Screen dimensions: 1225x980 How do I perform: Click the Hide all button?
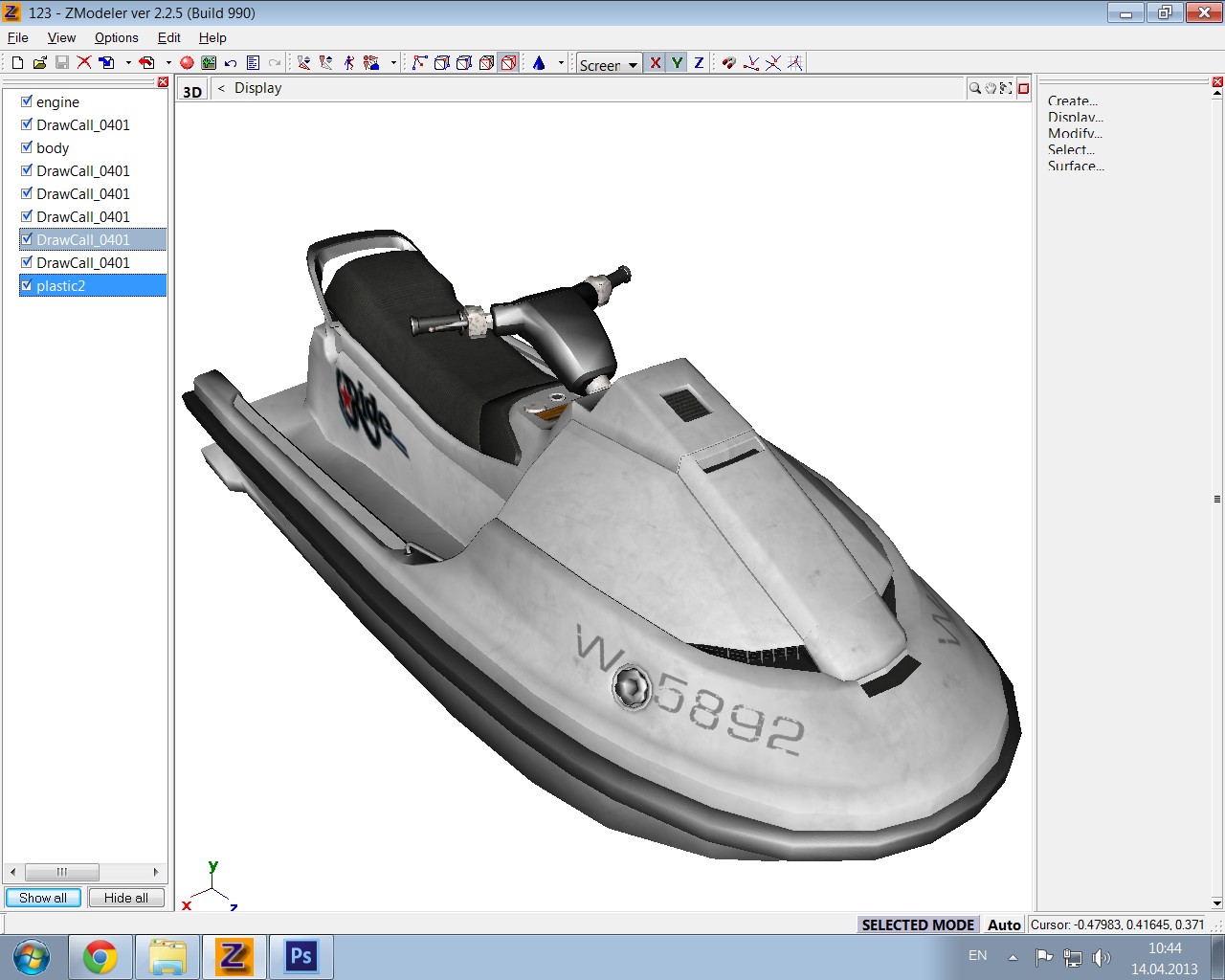click(126, 898)
